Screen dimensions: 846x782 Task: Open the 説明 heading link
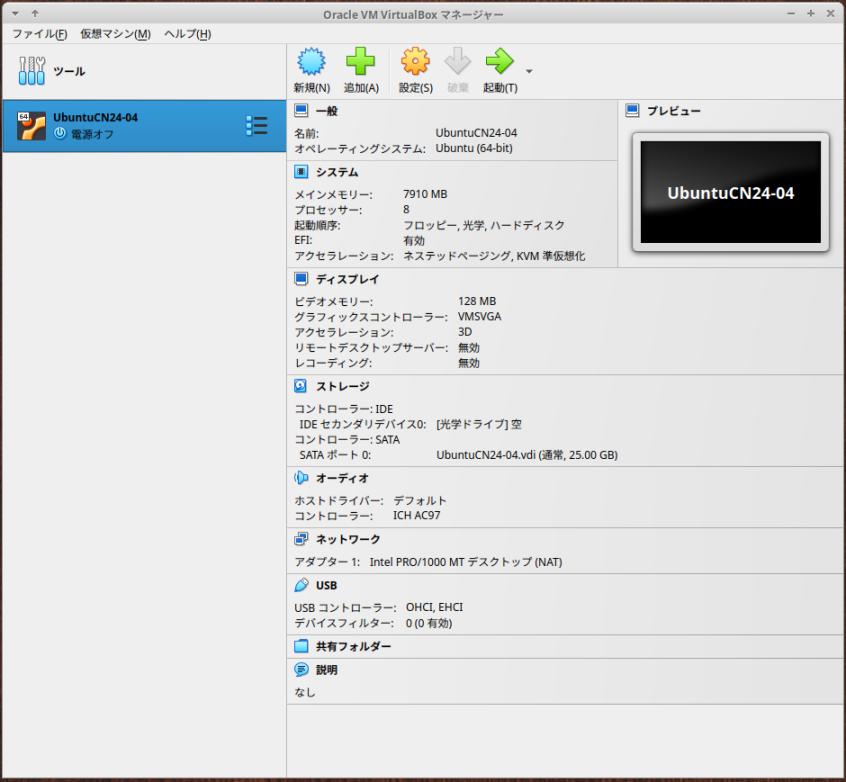point(326,670)
